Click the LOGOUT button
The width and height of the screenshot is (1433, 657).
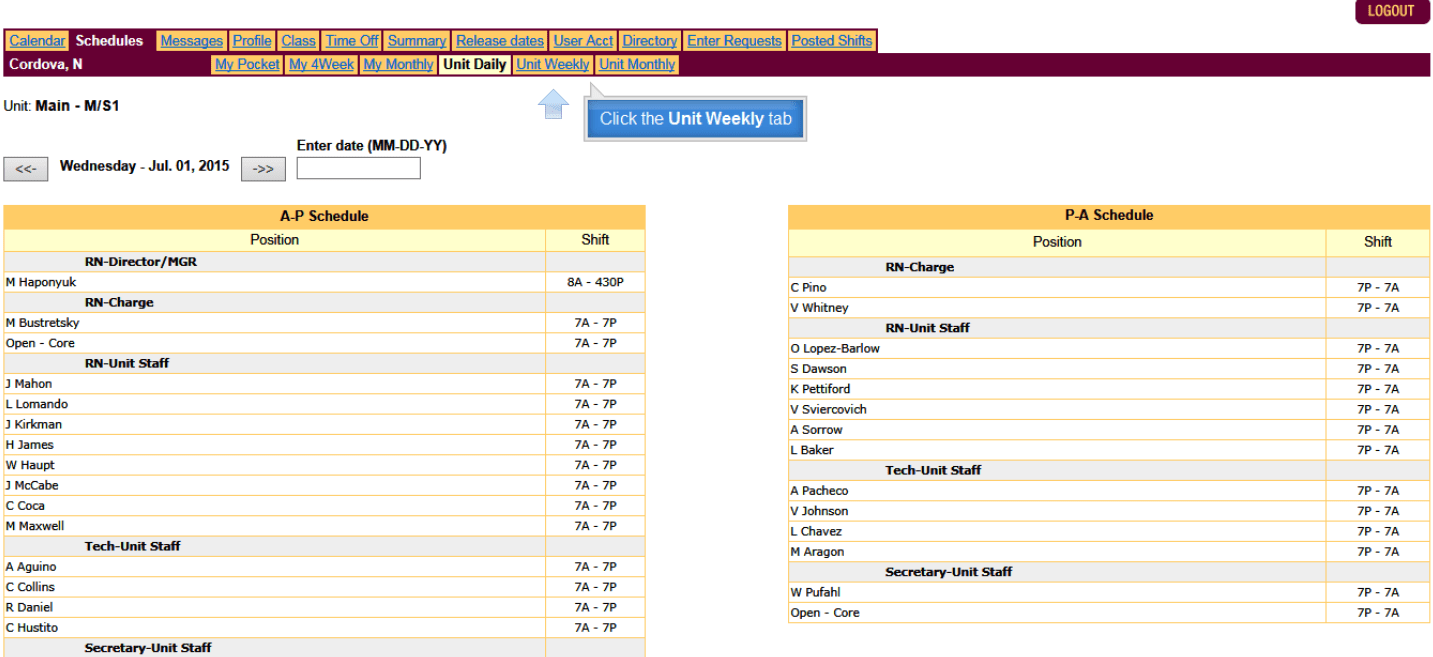coord(1391,12)
